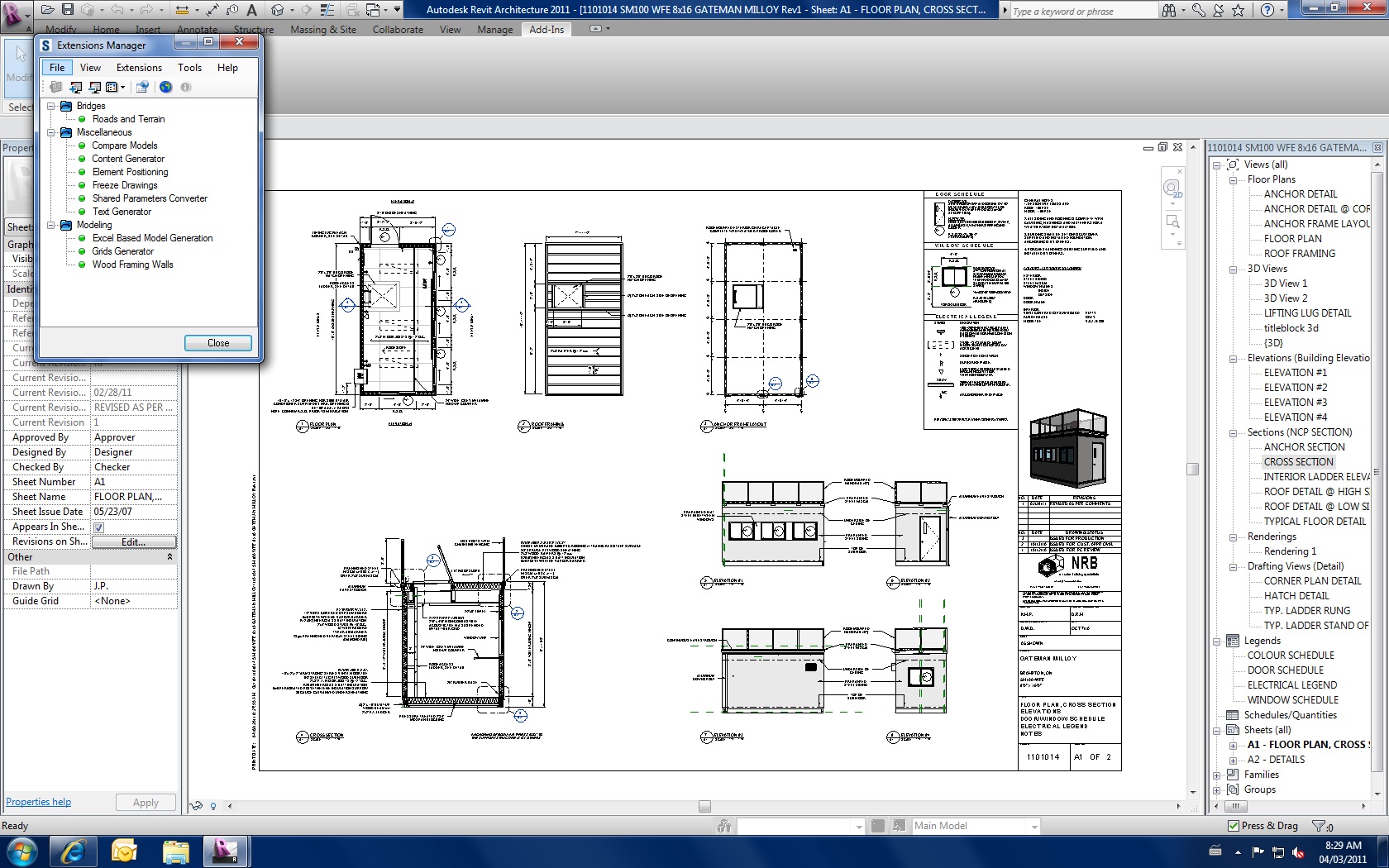Collapse the Legends node in Project Browser
Screen dimensions: 1389x868
(1217, 641)
